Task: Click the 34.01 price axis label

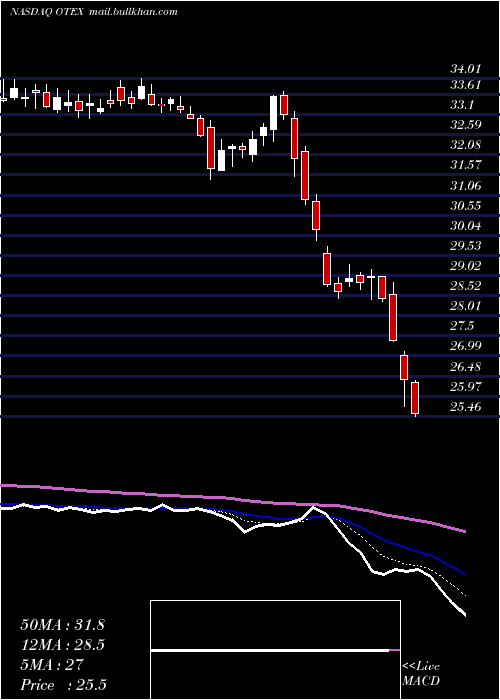Action: pyautogui.click(x=465, y=69)
